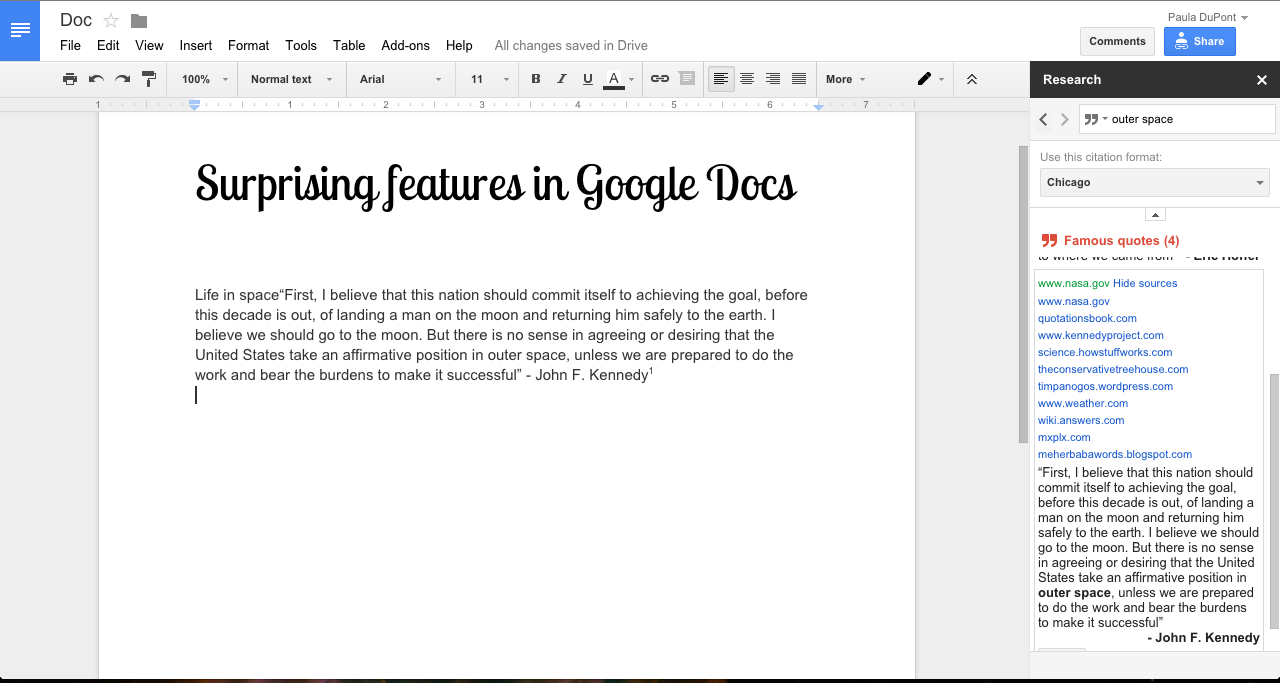1280x683 pixels.
Task: Toggle italic formatting
Action: pyautogui.click(x=562, y=79)
